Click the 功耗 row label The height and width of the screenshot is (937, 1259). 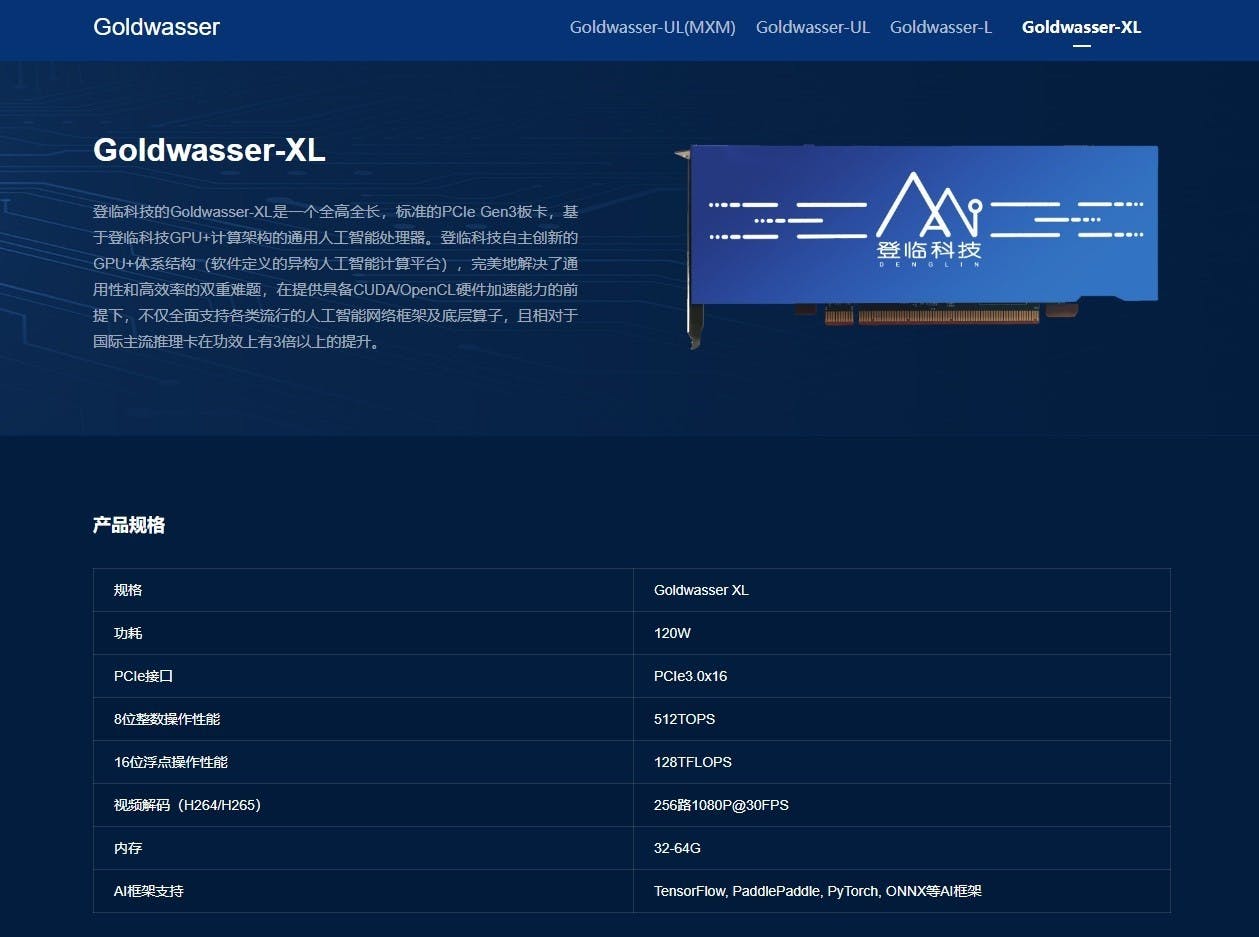128,633
